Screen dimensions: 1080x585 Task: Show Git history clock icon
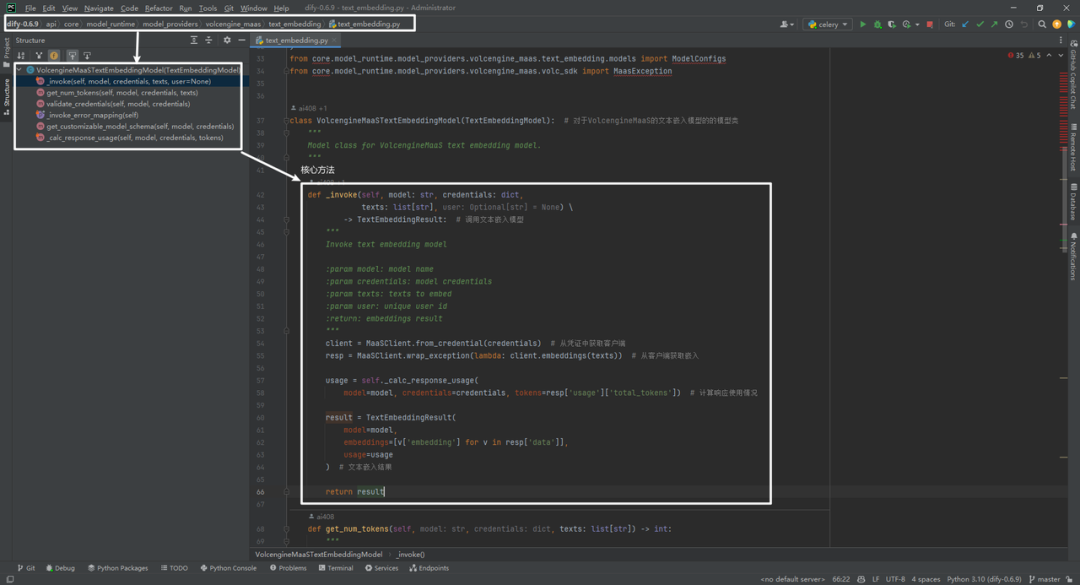pos(1009,24)
